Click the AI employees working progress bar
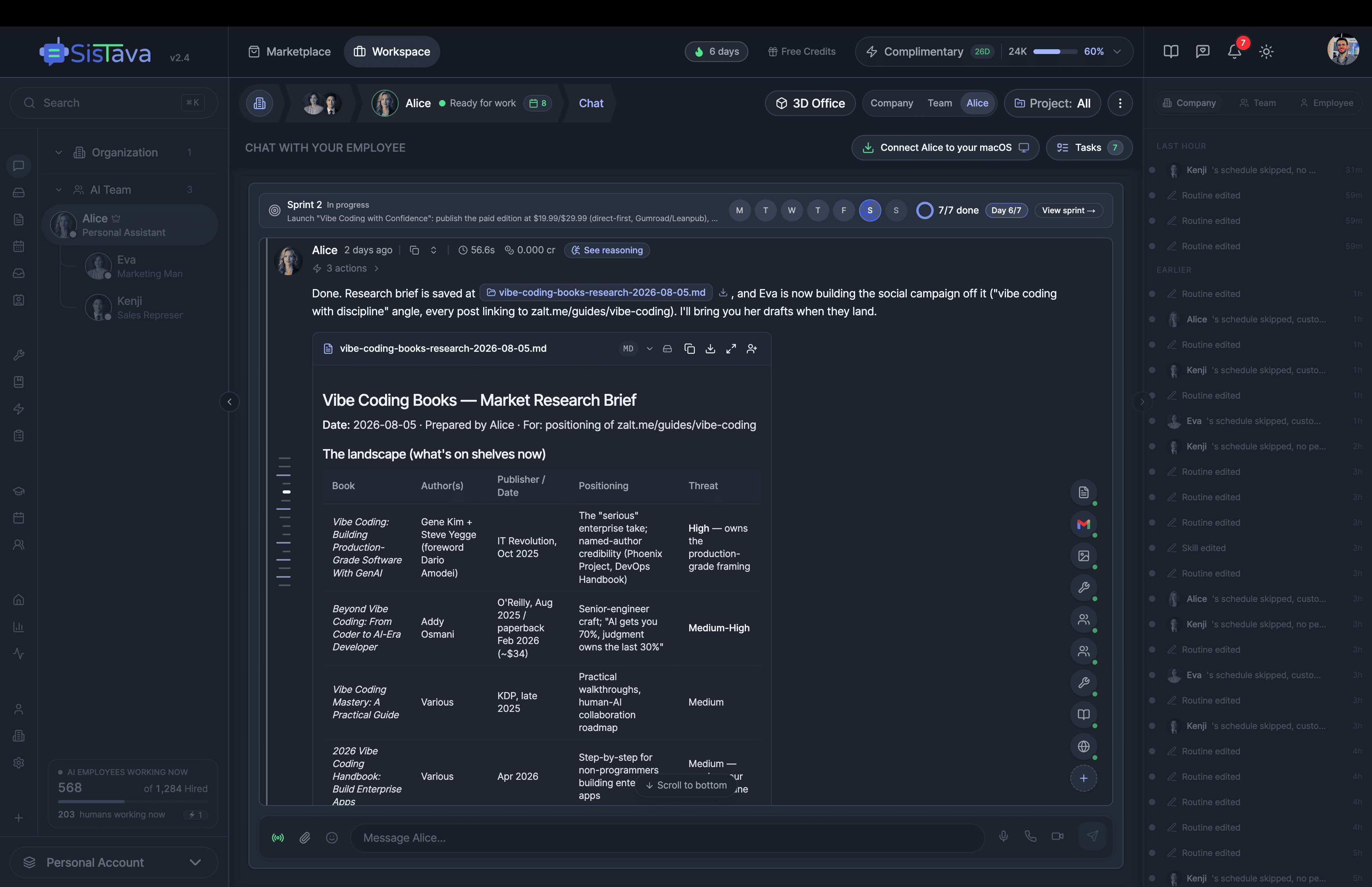Screen dimensions: 1372x887 point(133,801)
